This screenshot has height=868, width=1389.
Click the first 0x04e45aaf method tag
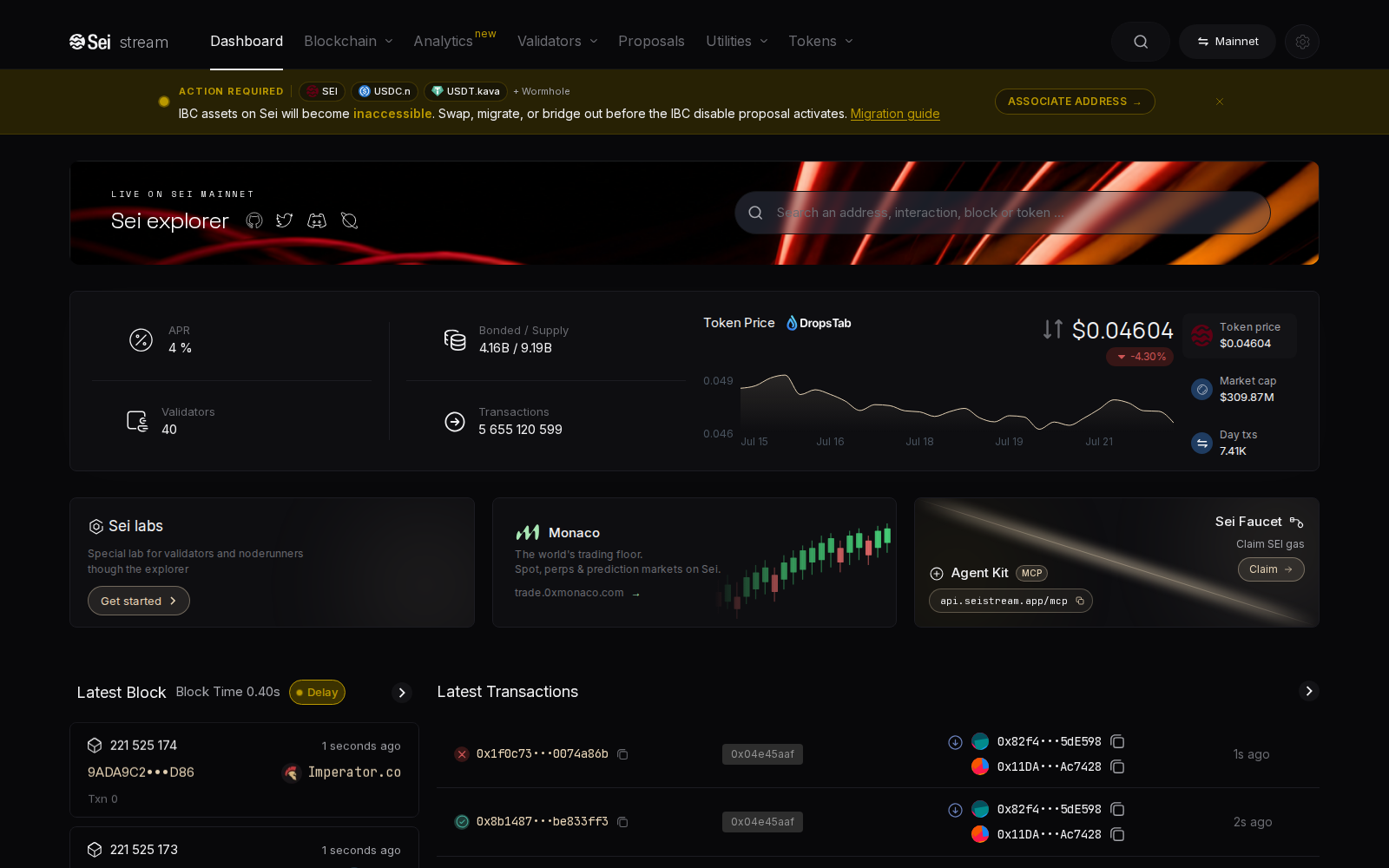click(x=762, y=754)
